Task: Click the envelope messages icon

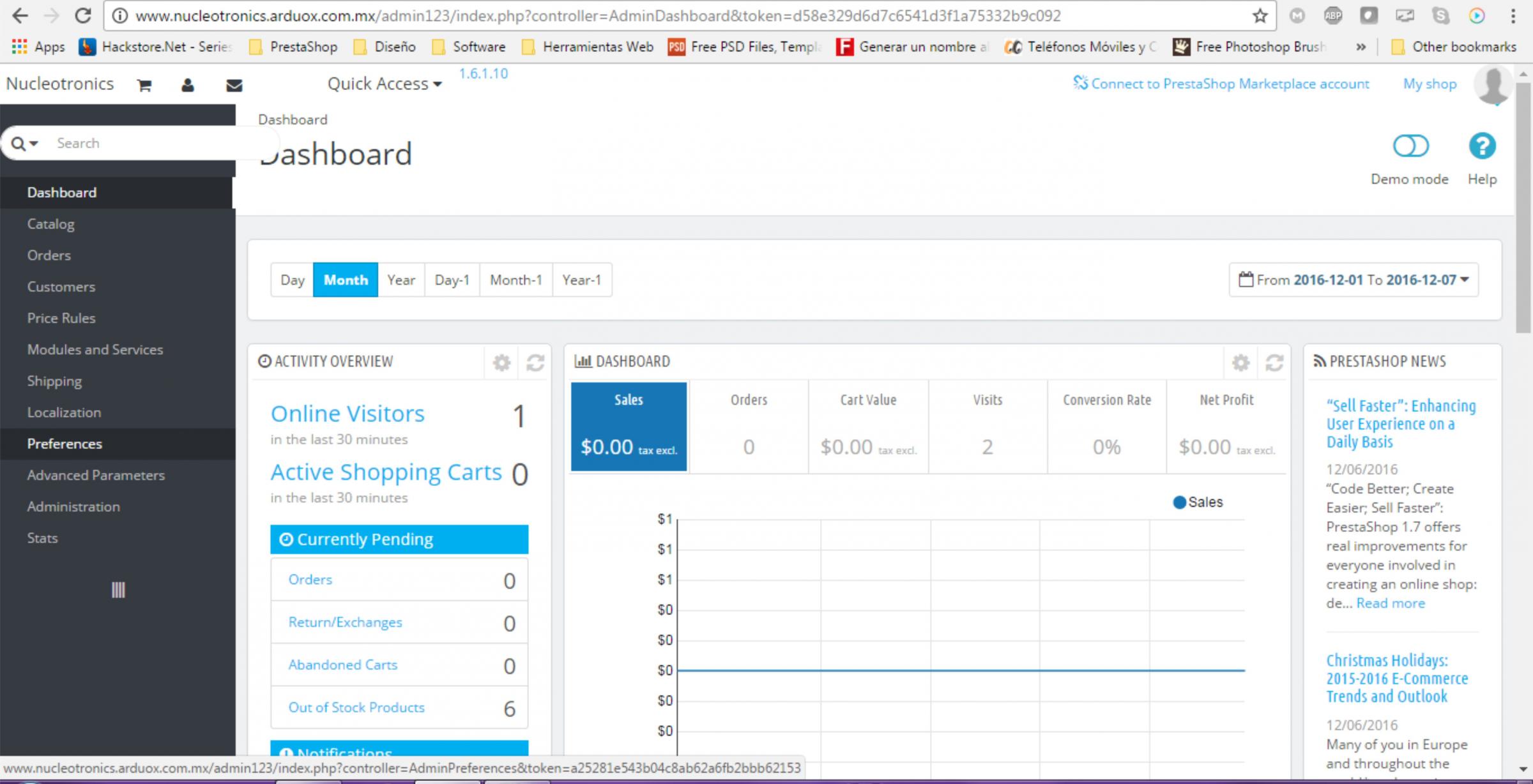Action: click(x=234, y=85)
